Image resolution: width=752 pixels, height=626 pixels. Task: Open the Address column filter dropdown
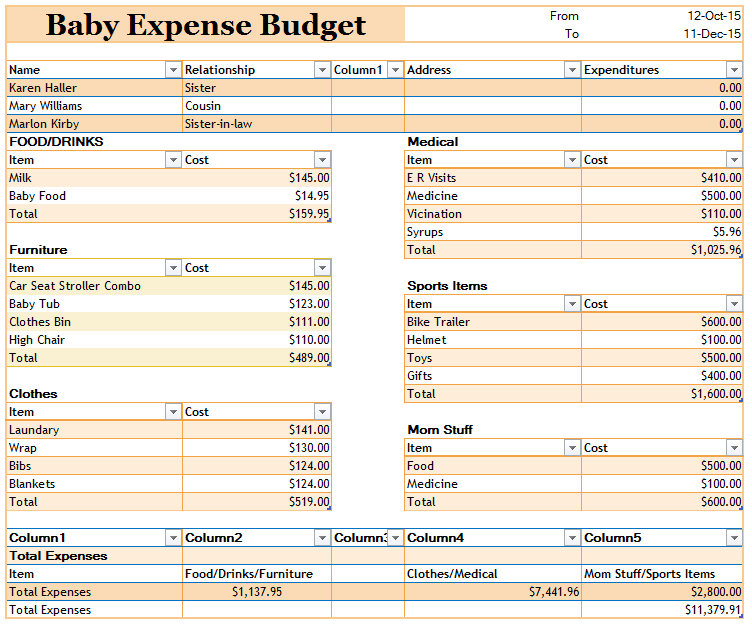[x=572, y=70]
